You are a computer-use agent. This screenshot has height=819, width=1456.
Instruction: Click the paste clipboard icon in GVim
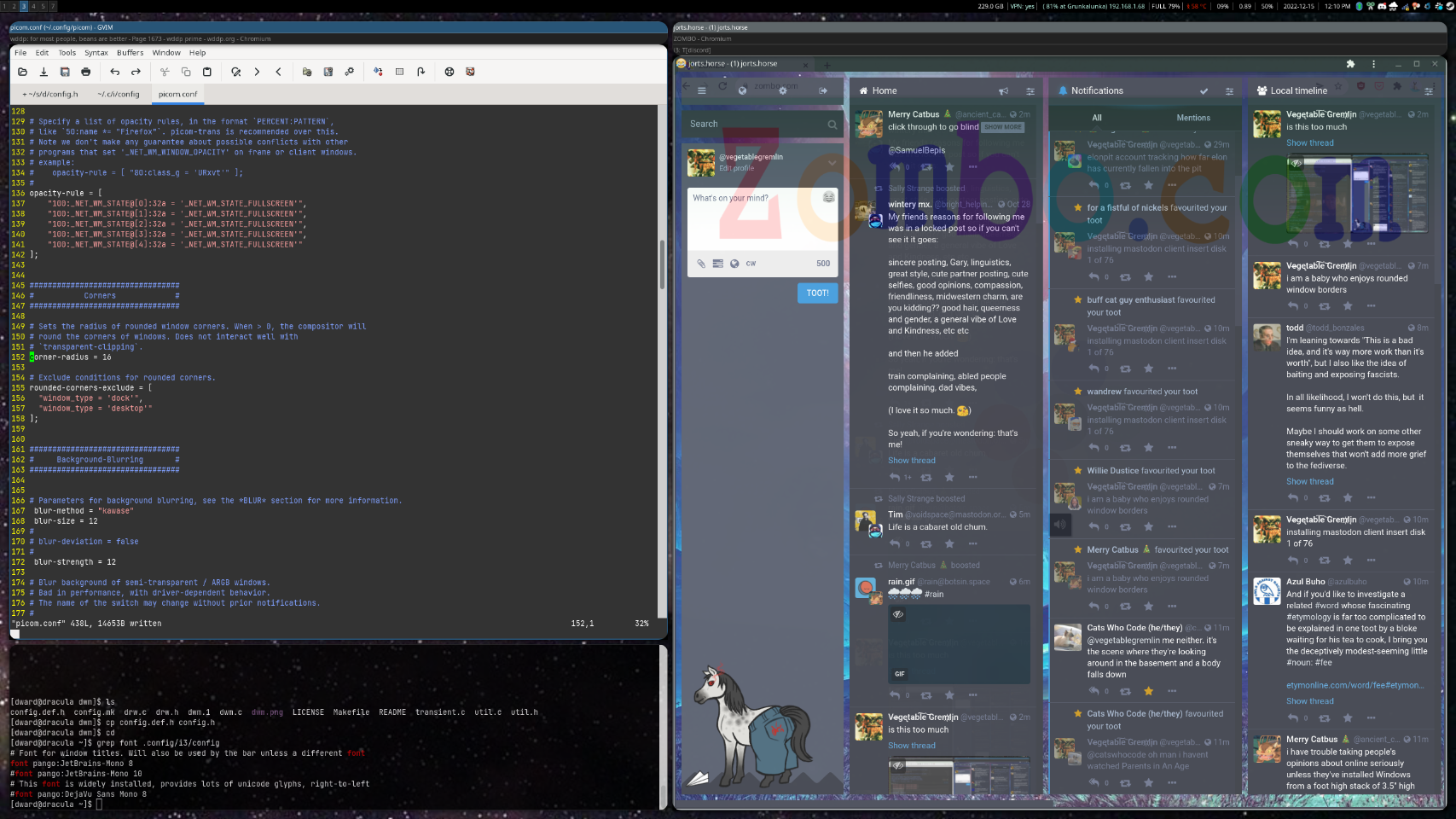point(207,73)
